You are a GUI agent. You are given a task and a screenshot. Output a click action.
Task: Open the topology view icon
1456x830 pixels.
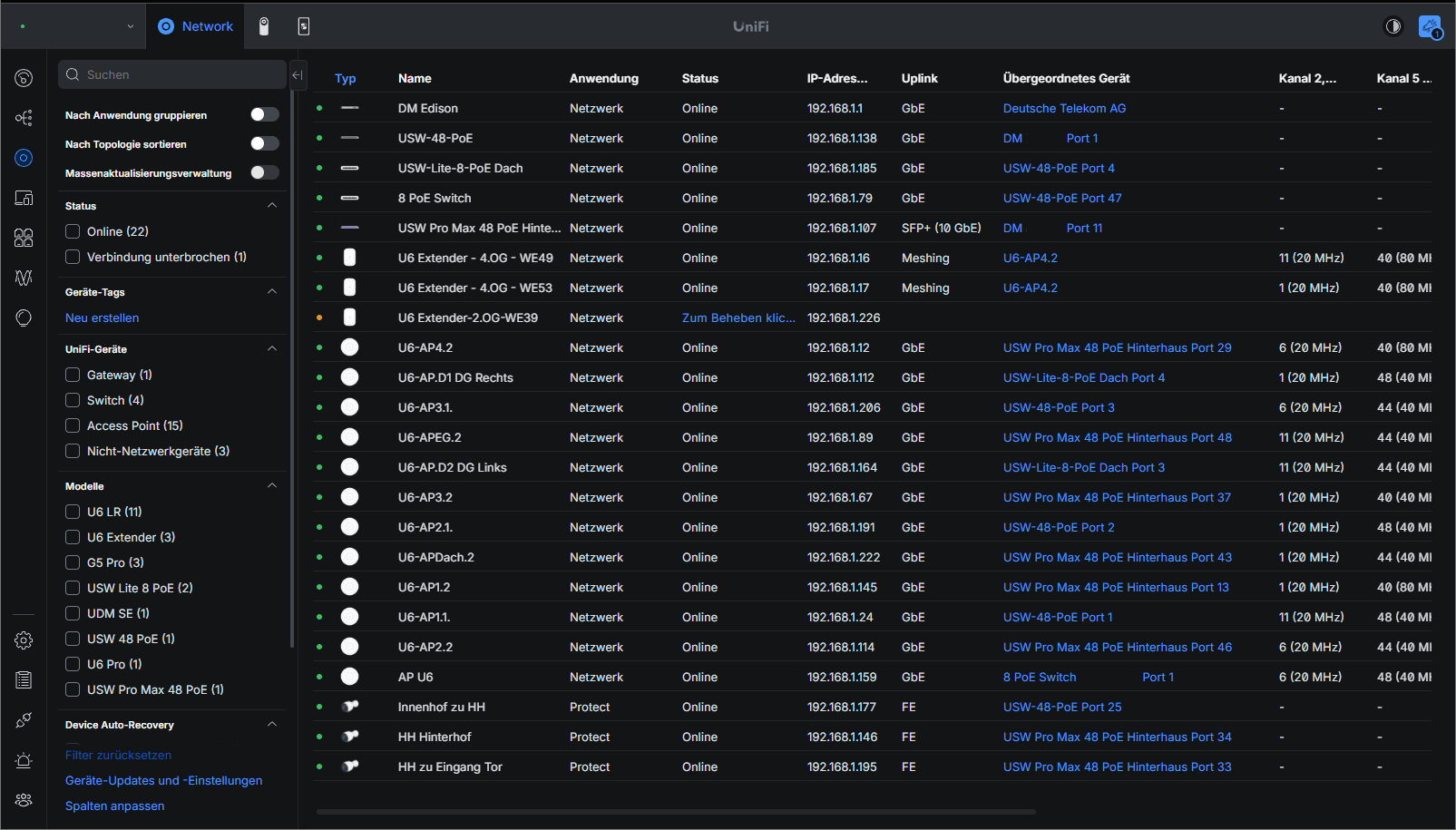click(24, 118)
